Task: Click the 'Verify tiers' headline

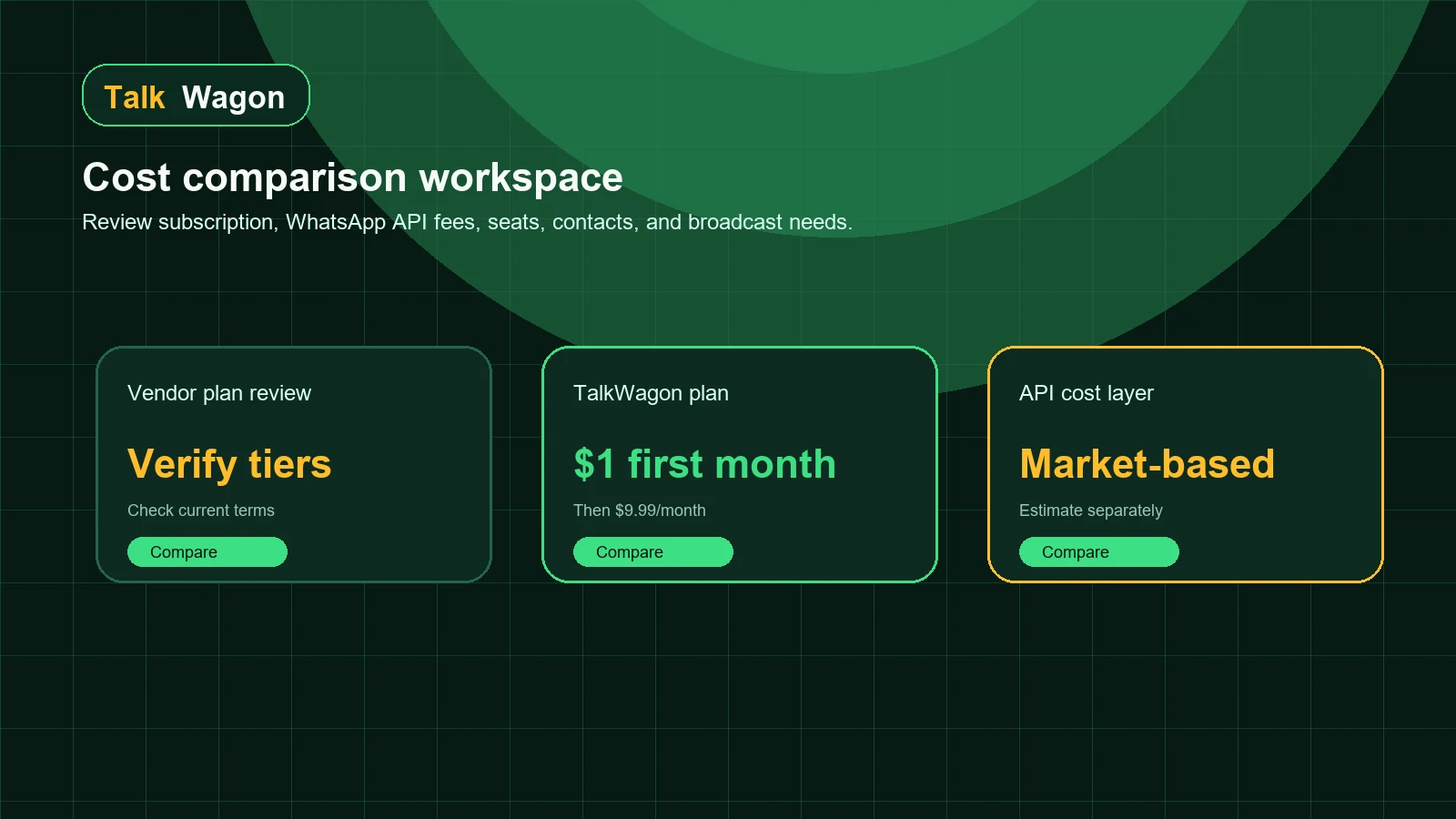Action: pos(229,464)
